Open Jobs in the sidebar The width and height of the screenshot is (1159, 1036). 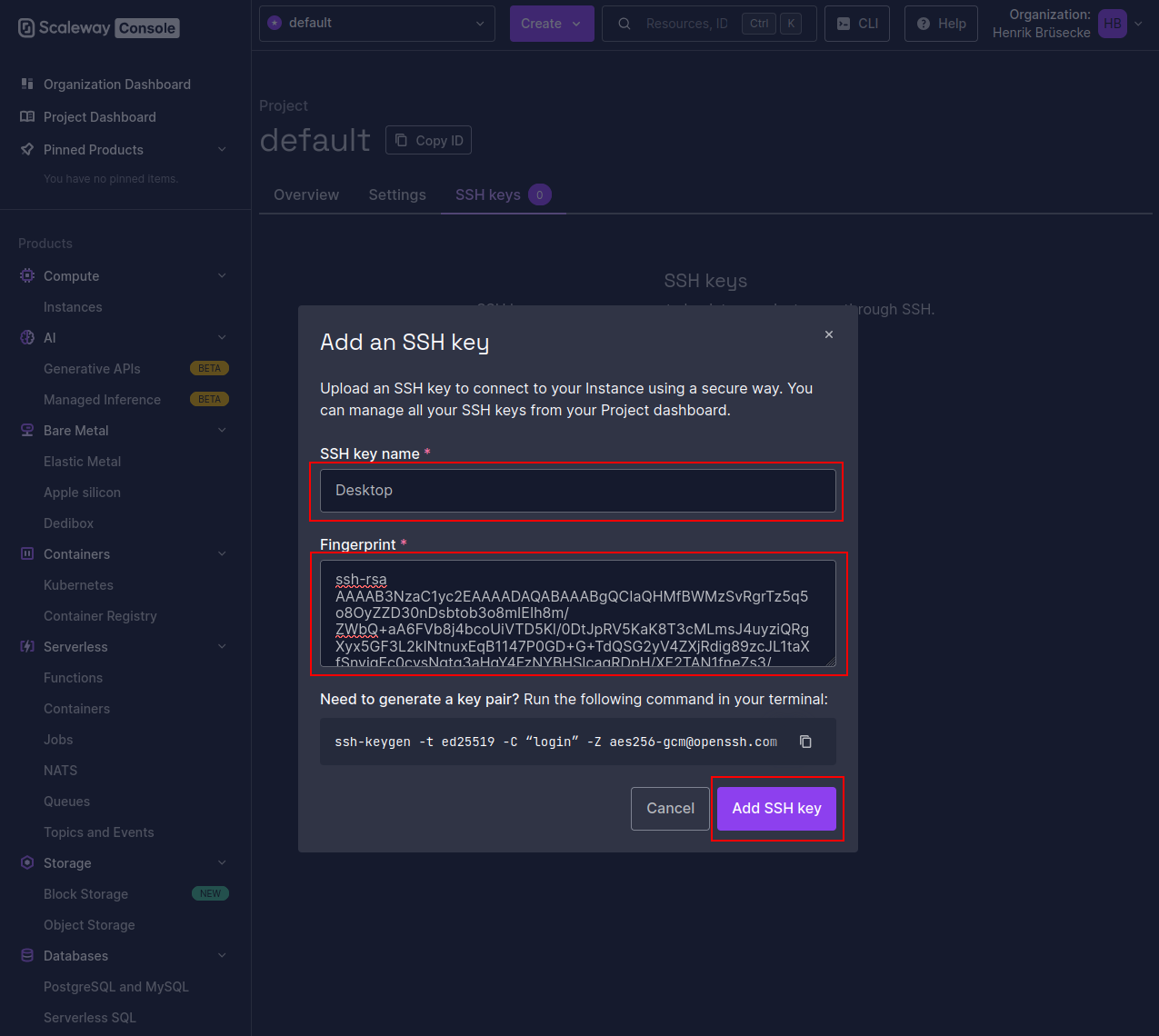pos(58,739)
